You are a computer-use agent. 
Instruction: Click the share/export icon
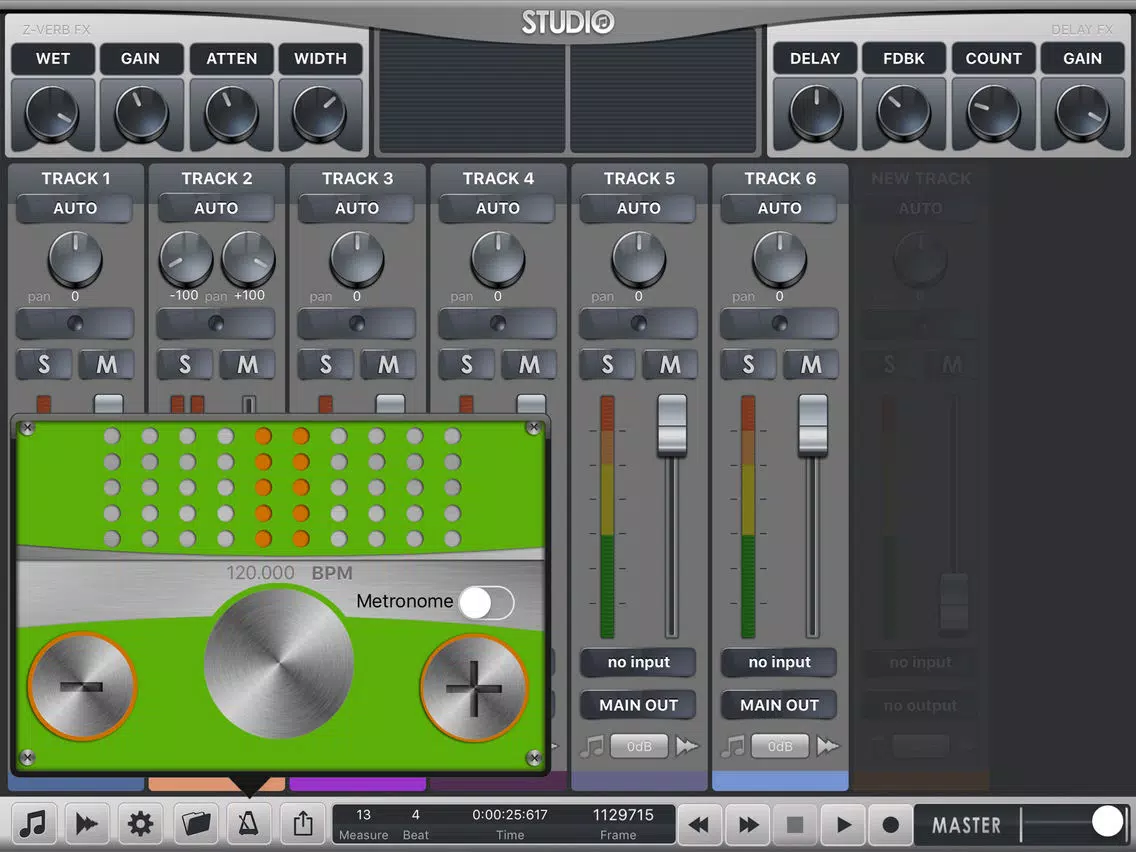coord(303,824)
